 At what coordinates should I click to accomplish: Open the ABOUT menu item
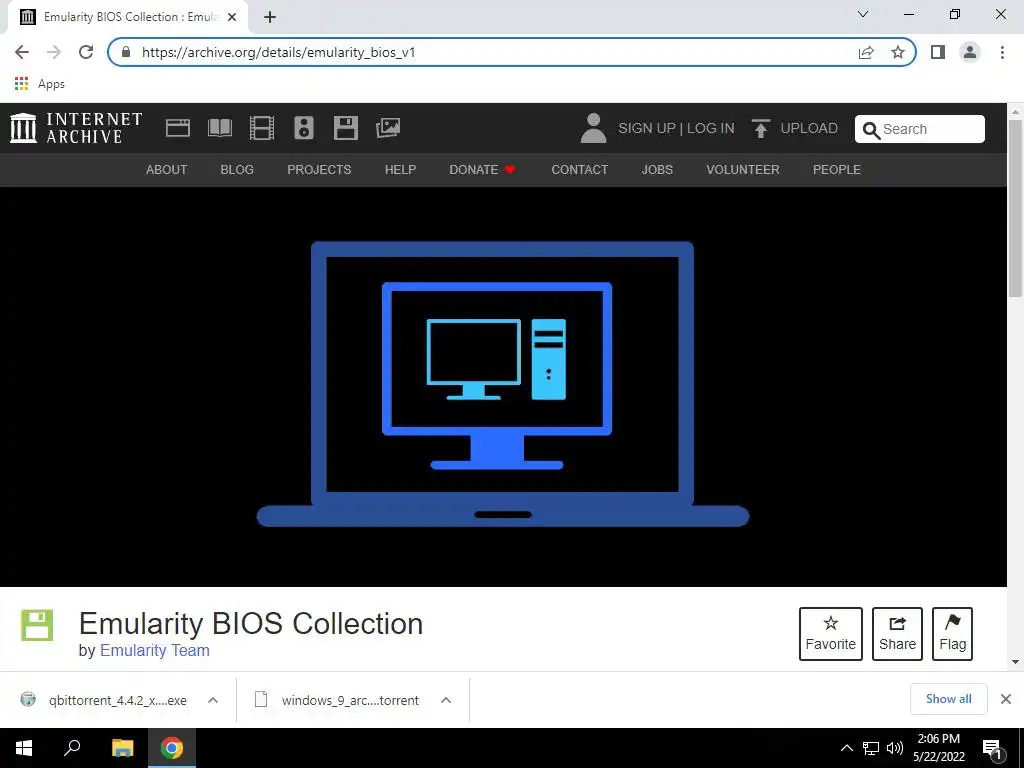coord(167,170)
